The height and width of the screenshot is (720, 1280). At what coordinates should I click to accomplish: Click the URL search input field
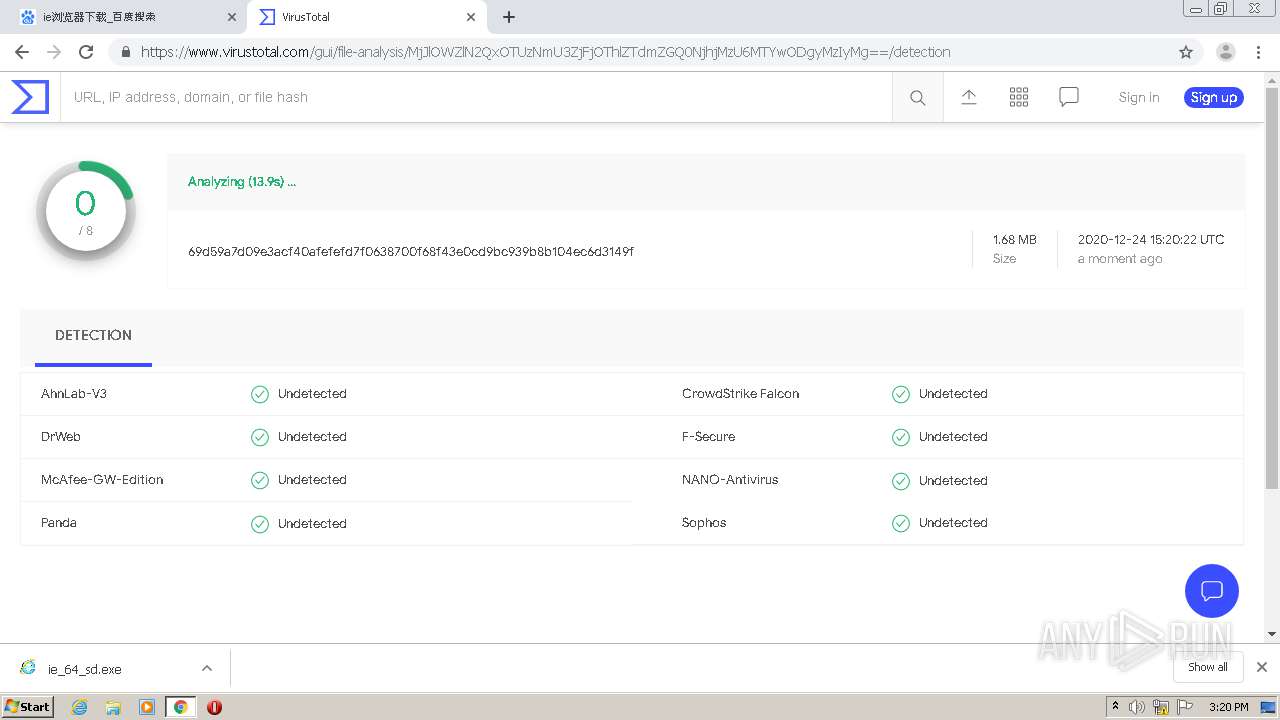[x=476, y=97]
